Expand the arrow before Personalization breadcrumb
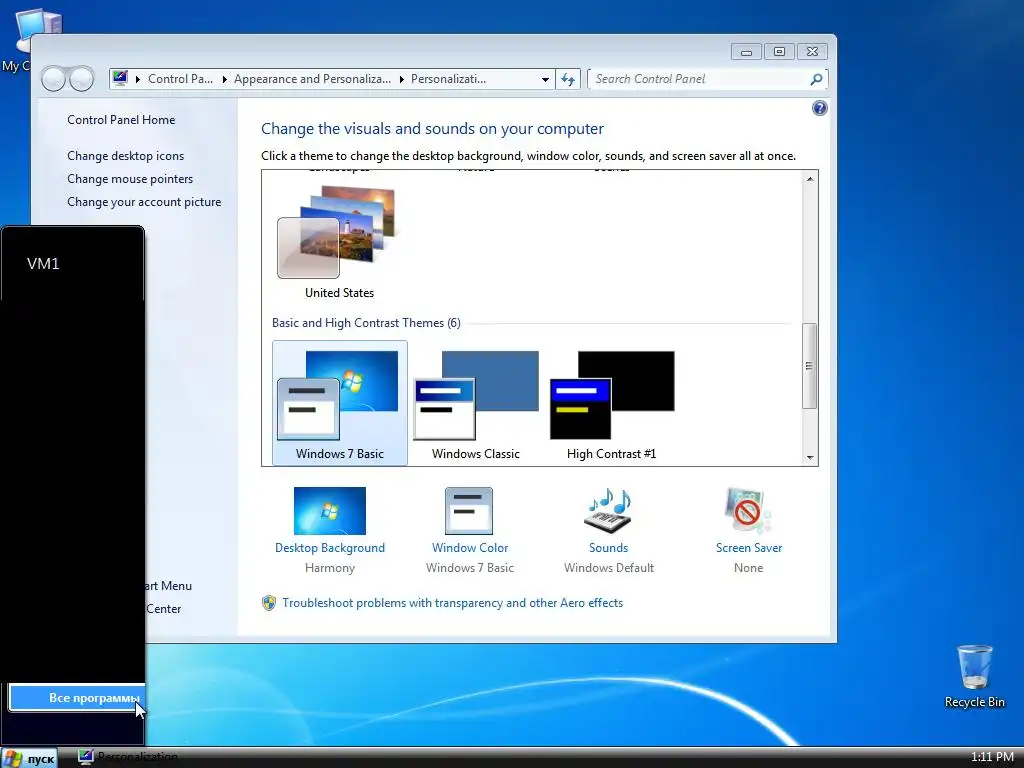 pyautogui.click(x=401, y=79)
